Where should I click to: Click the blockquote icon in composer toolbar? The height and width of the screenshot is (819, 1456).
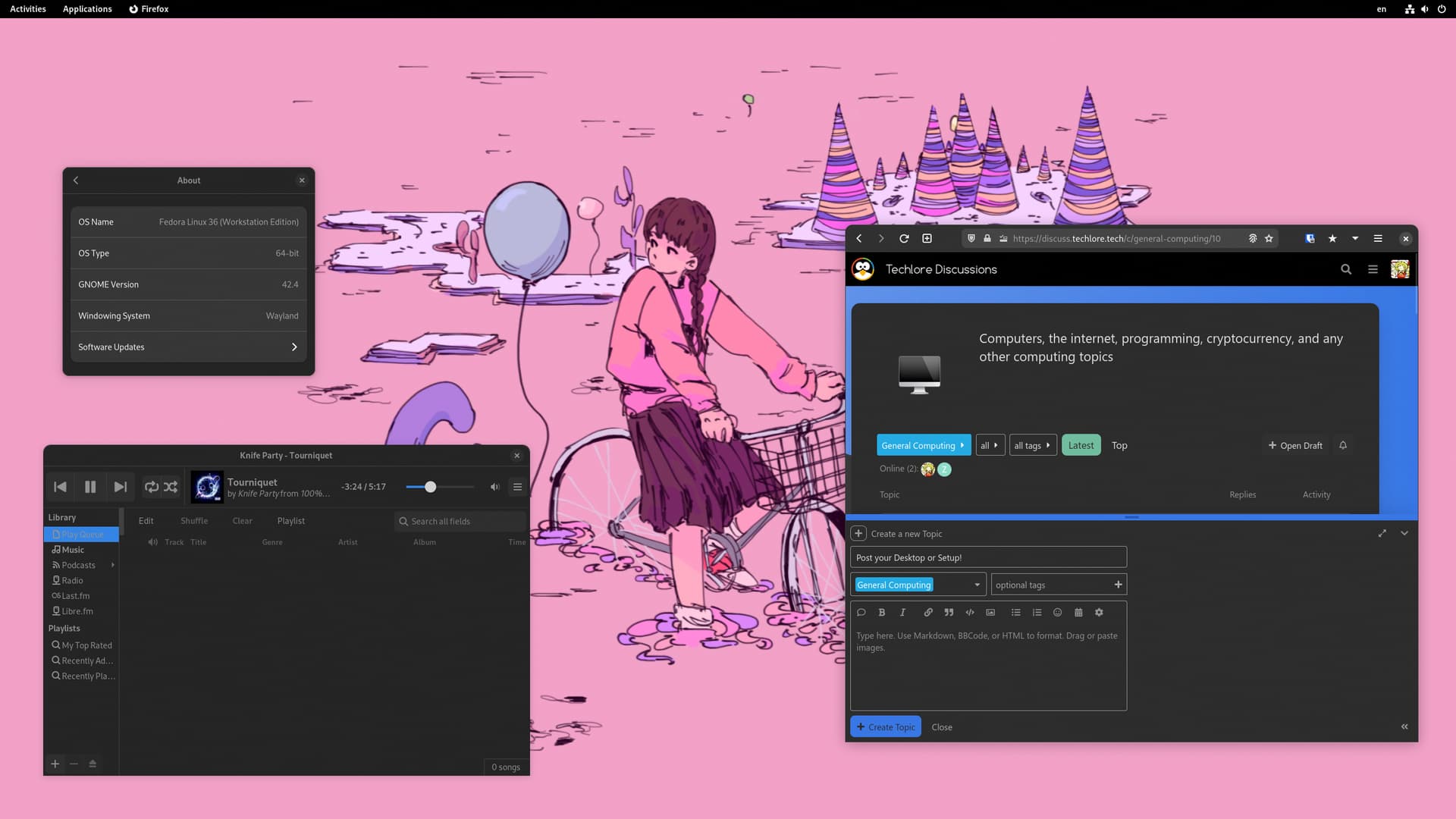(949, 613)
